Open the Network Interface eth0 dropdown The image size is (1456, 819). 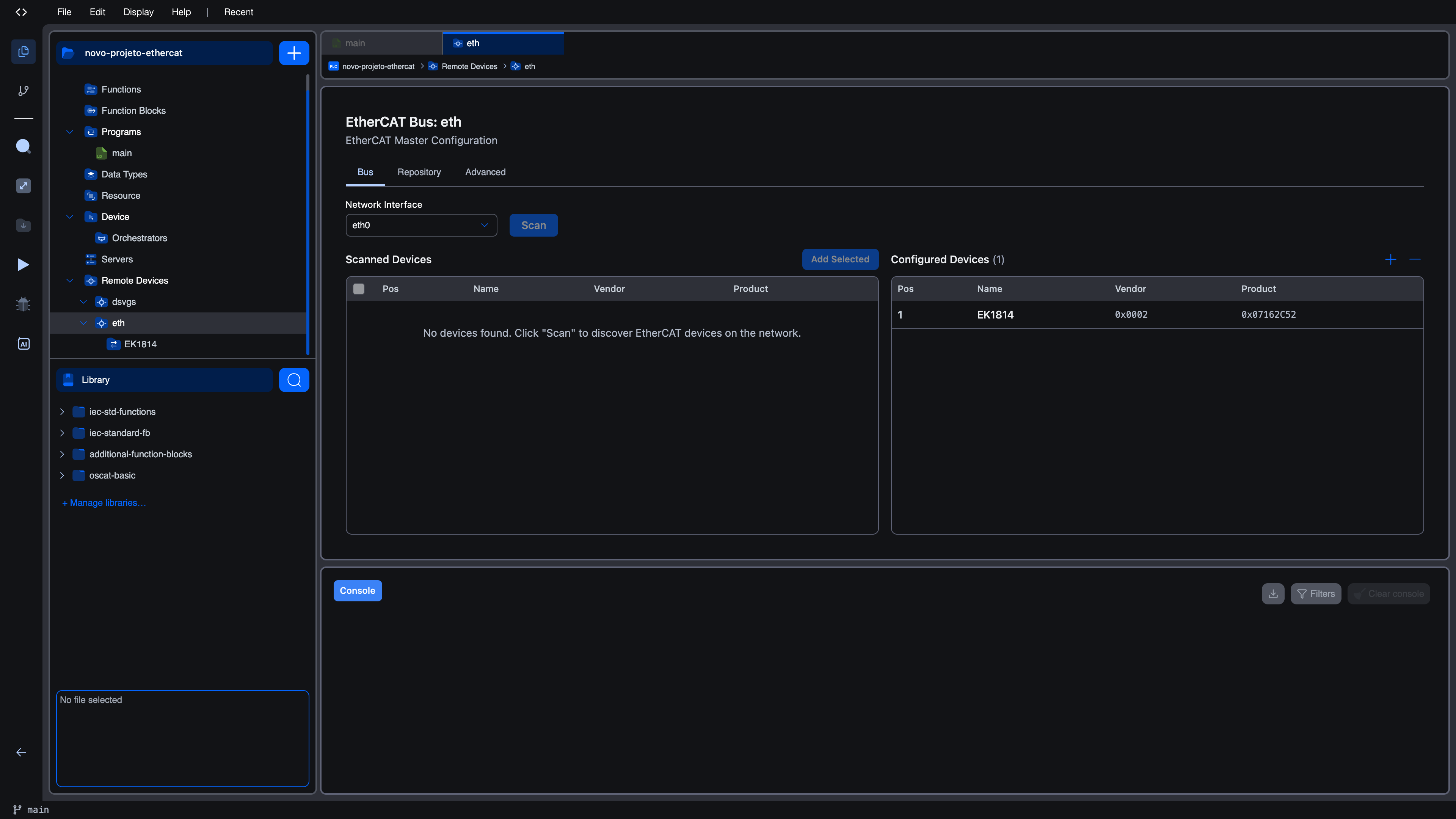tap(421, 225)
